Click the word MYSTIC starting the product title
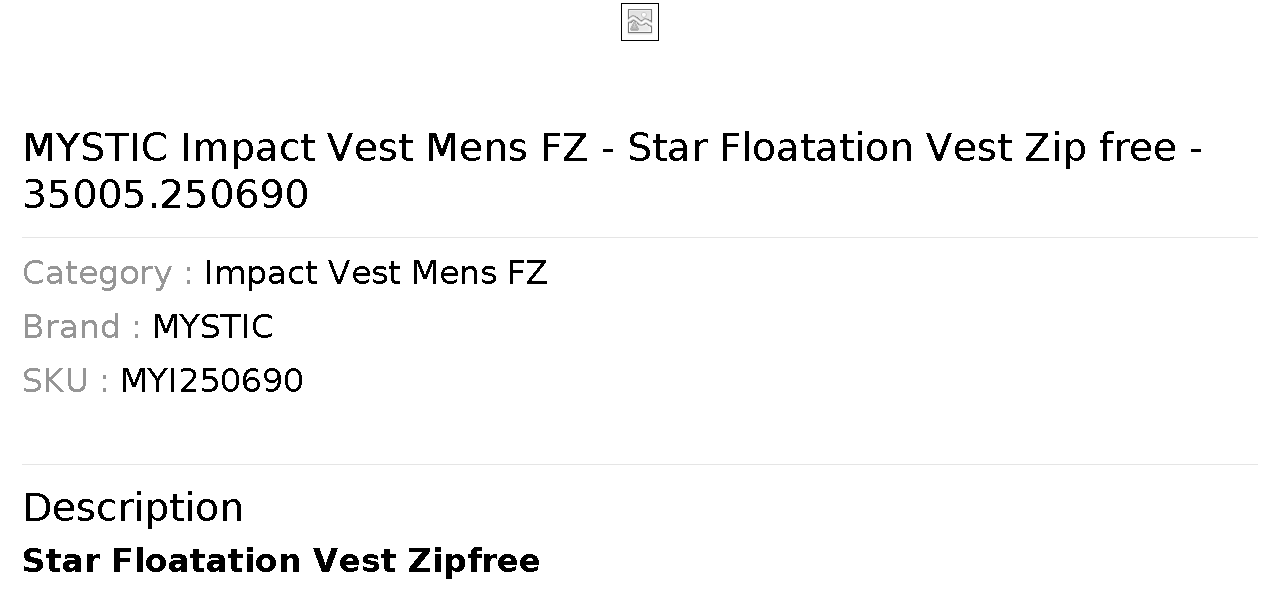 95,148
